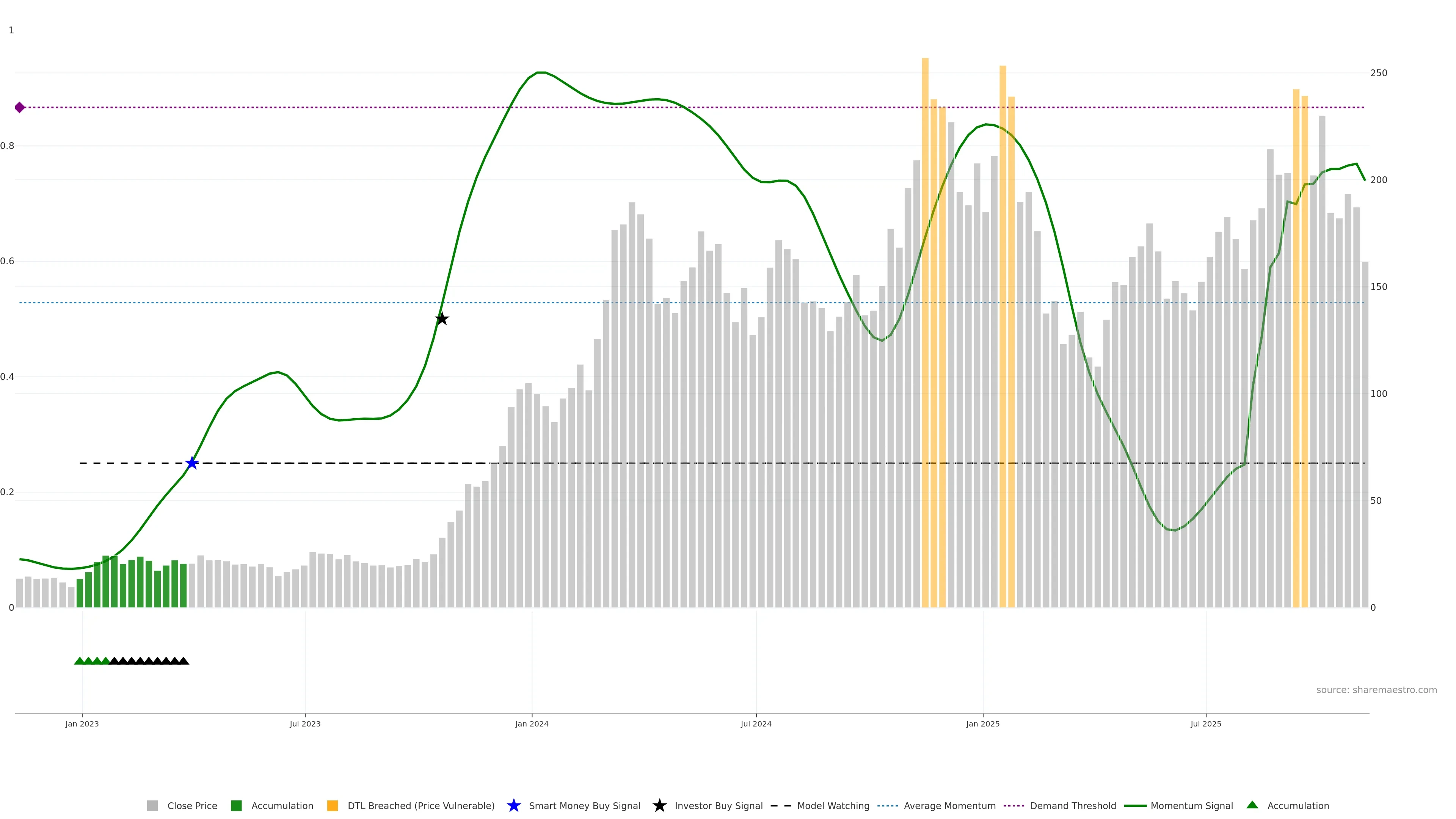Image resolution: width=1456 pixels, height=819 pixels.
Task: Click the tallest orange DTL Breached bar
Action: [x=925, y=339]
